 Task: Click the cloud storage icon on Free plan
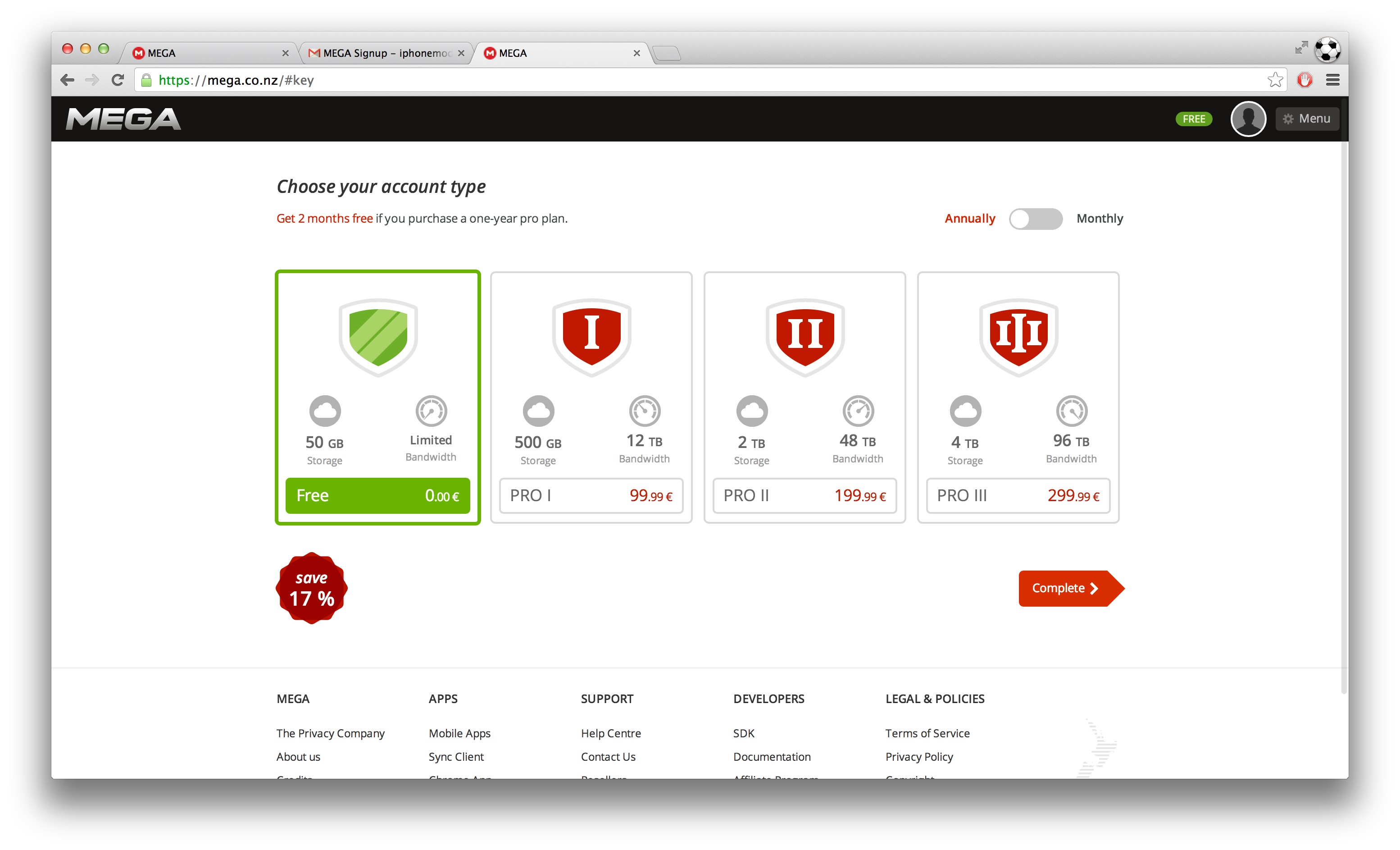(x=324, y=411)
